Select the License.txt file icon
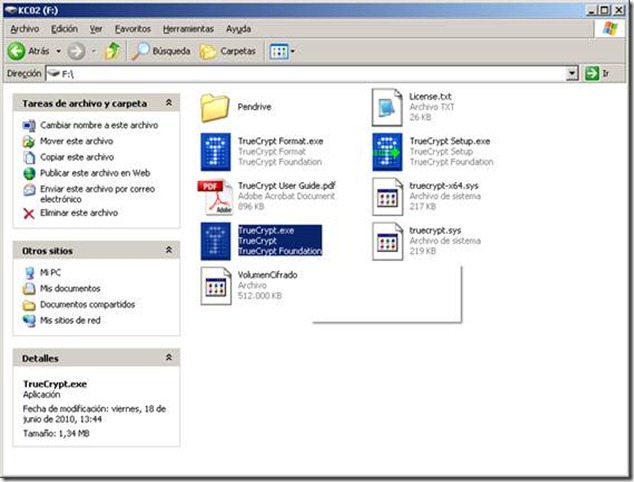This screenshot has width=634, height=482. [387, 108]
